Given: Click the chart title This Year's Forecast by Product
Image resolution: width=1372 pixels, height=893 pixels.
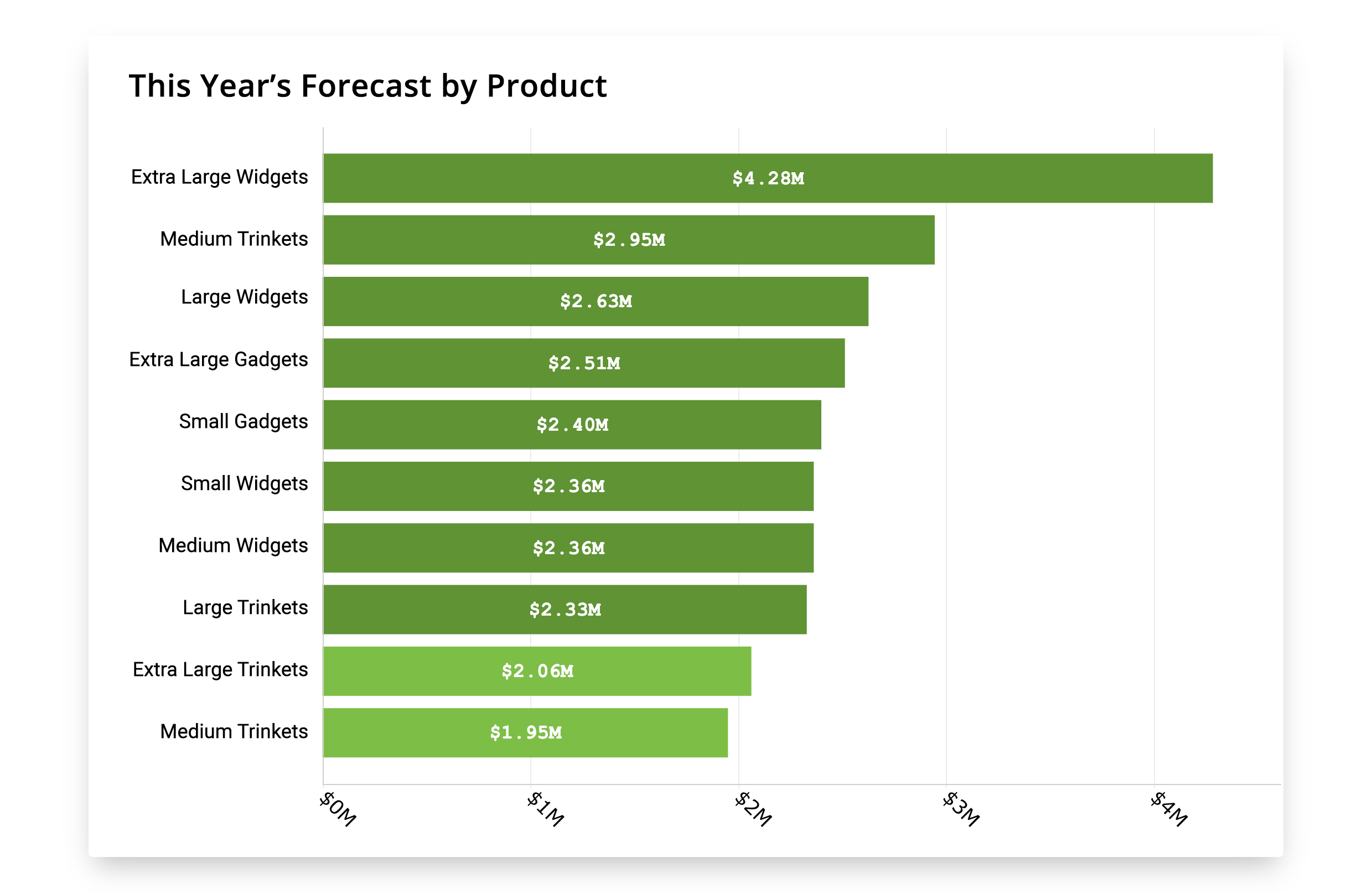Looking at the screenshot, I should pos(367,86).
